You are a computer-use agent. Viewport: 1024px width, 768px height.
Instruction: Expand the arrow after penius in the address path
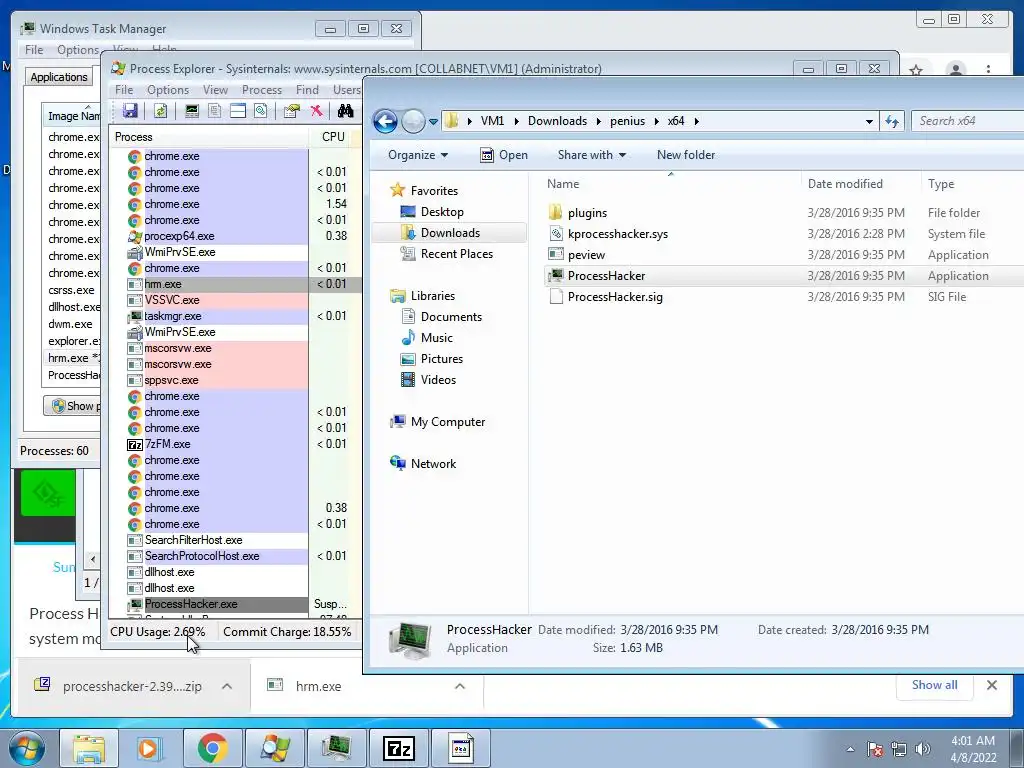point(656,121)
